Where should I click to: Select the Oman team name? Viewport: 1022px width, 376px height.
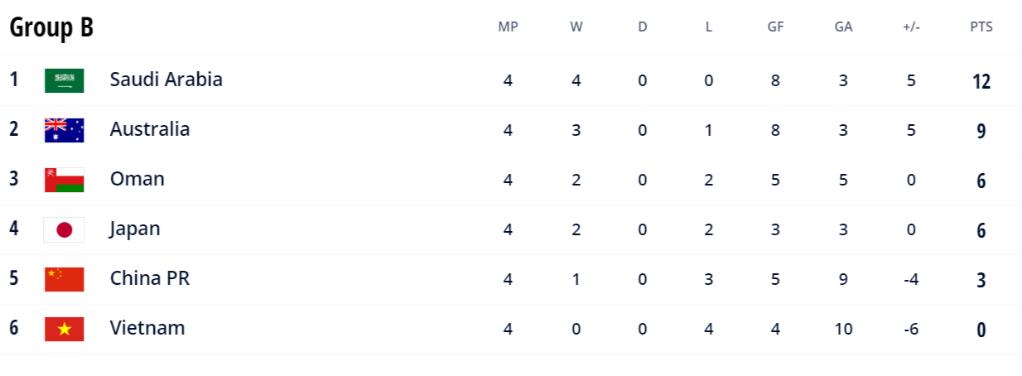click(137, 179)
